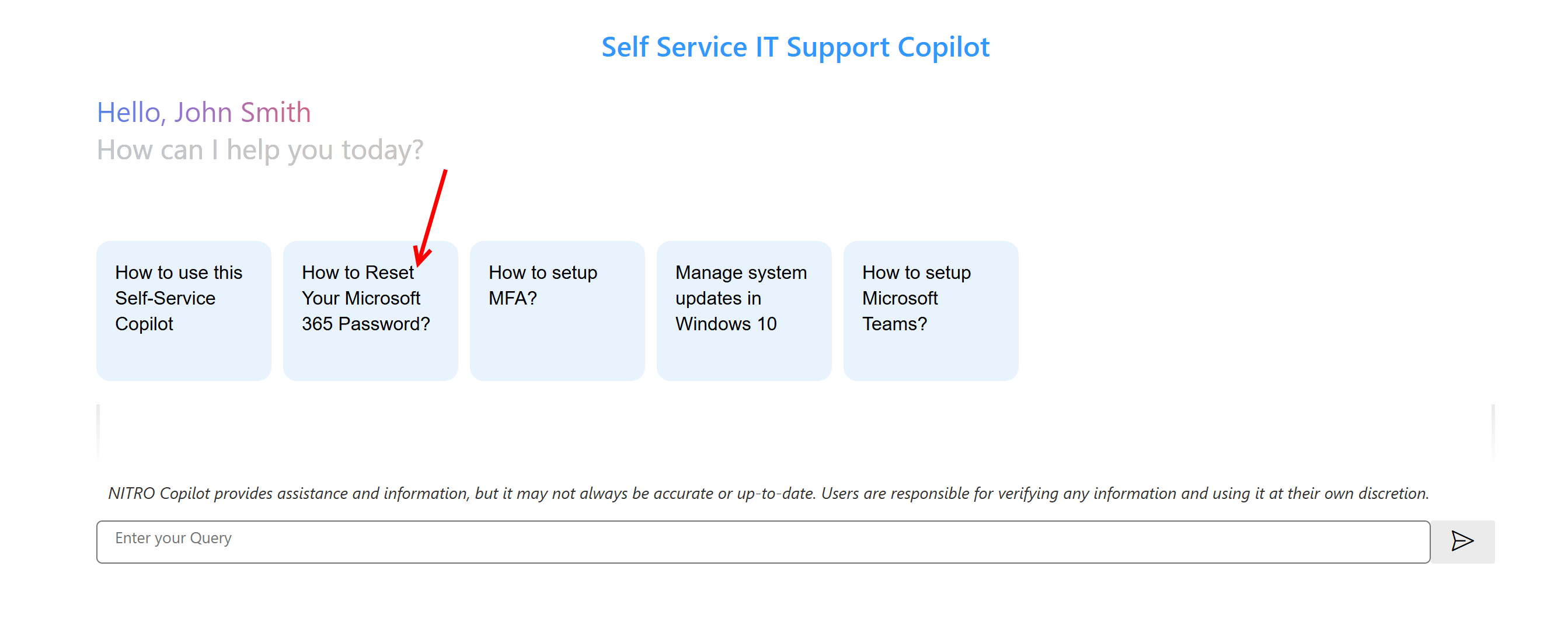Click the words 365 Password in the reset card
This screenshot has width=1568, height=629.
coord(365,324)
